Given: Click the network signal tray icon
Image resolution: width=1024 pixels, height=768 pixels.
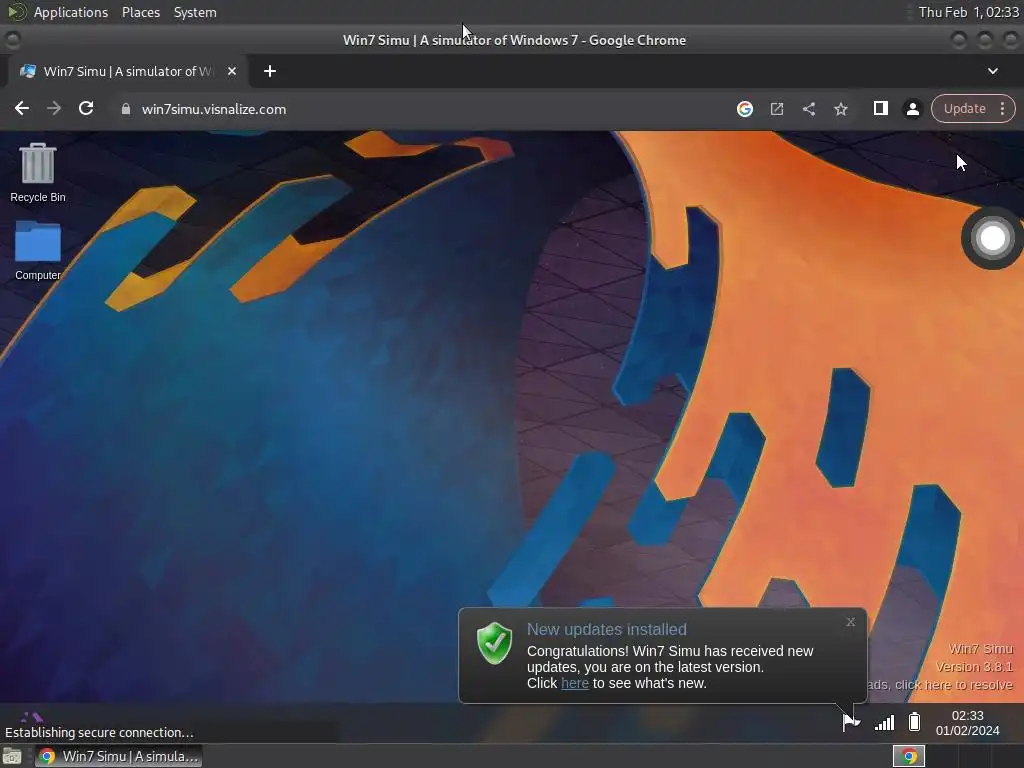Looking at the screenshot, I should [x=884, y=722].
